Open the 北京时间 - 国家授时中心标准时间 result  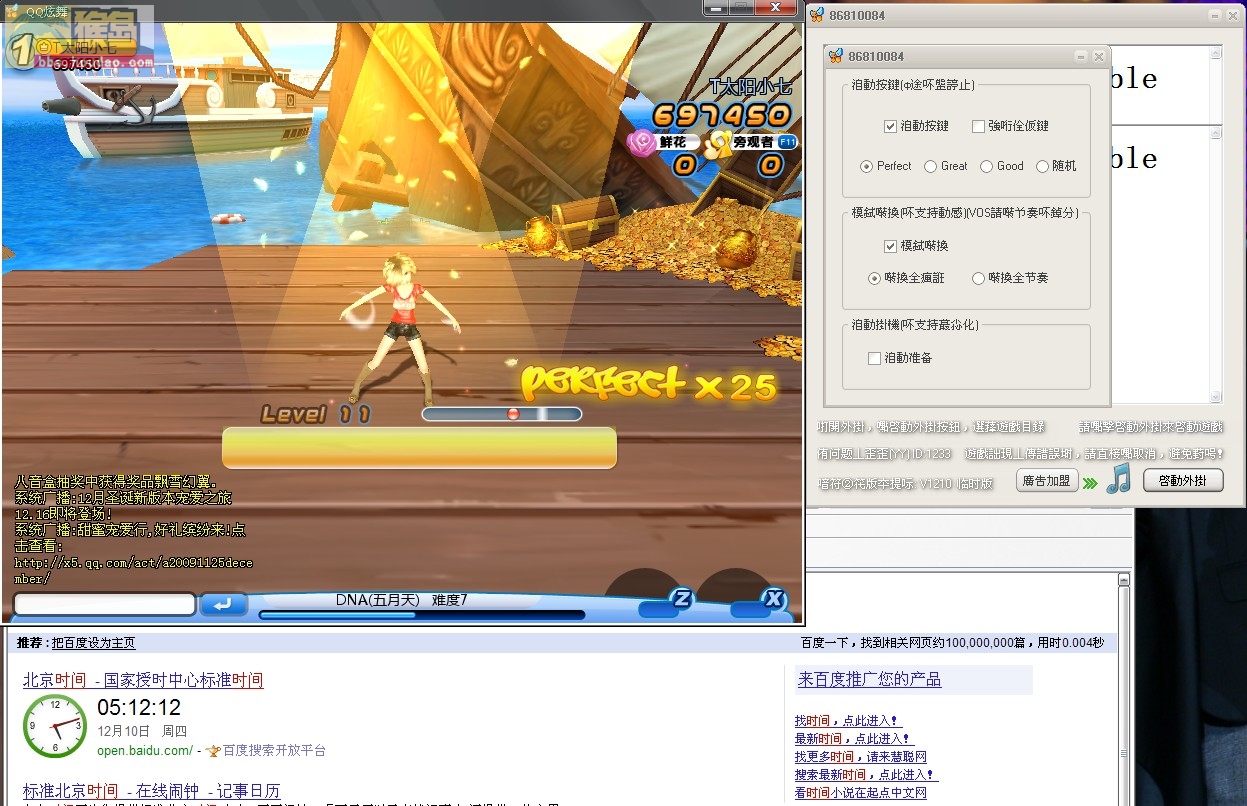pos(143,680)
